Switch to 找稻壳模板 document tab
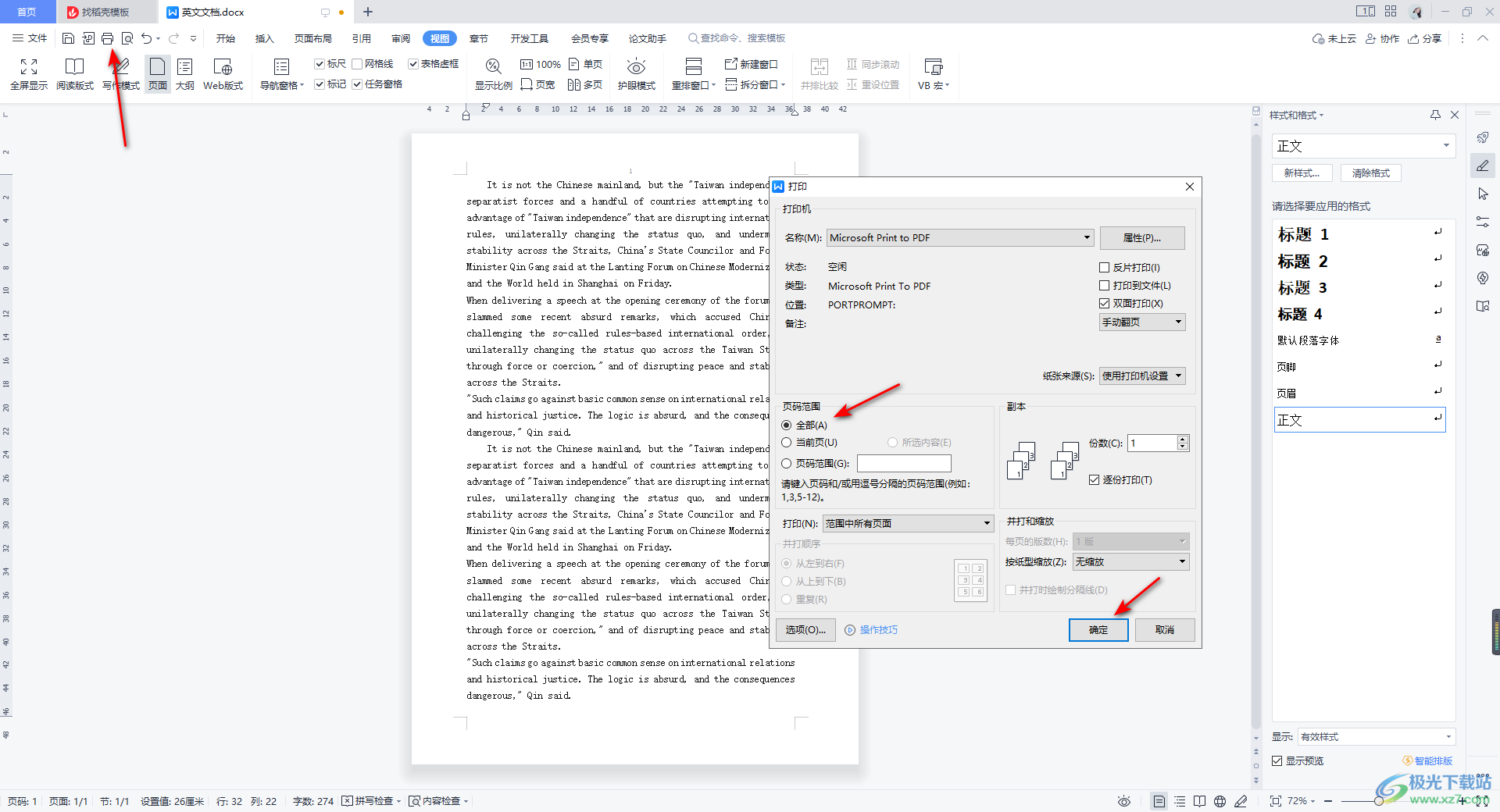The height and width of the screenshot is (812, 1500). tap(105, 12)
